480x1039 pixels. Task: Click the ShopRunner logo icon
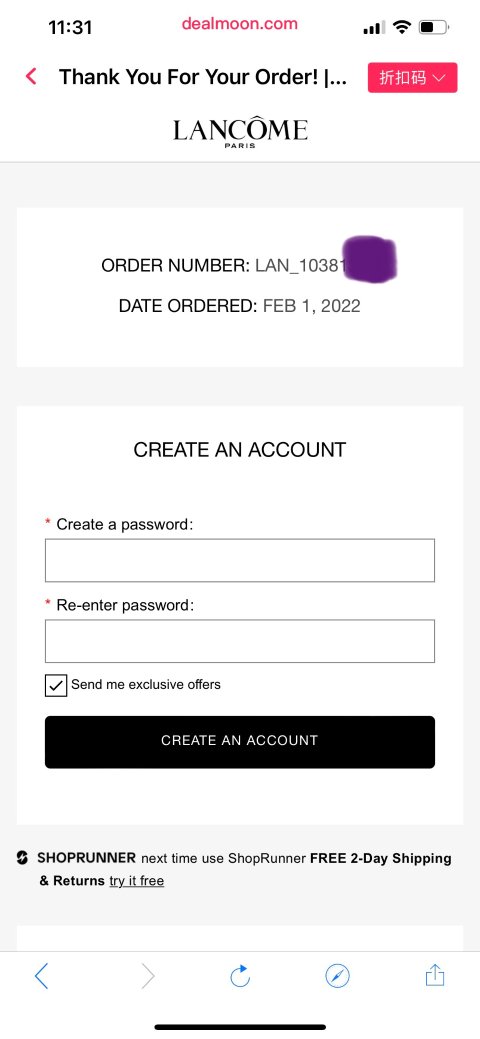pos(23,858)
